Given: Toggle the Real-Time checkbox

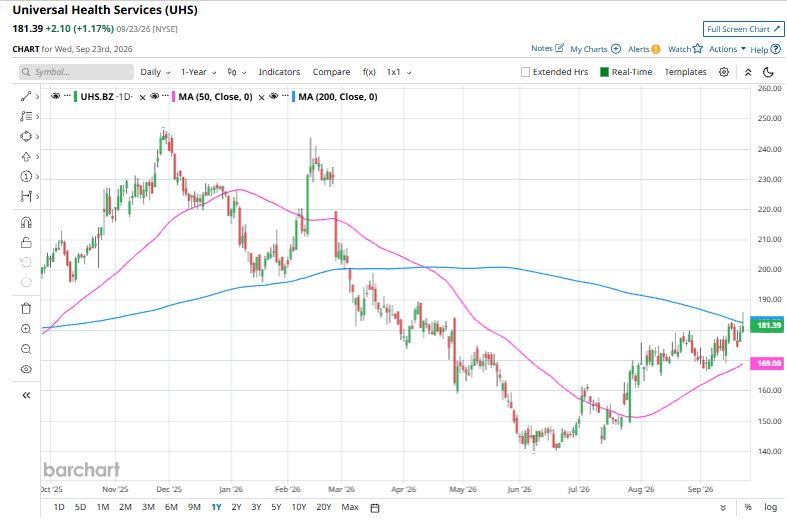Looking at the screenshot, I should [x=604, y=72].
